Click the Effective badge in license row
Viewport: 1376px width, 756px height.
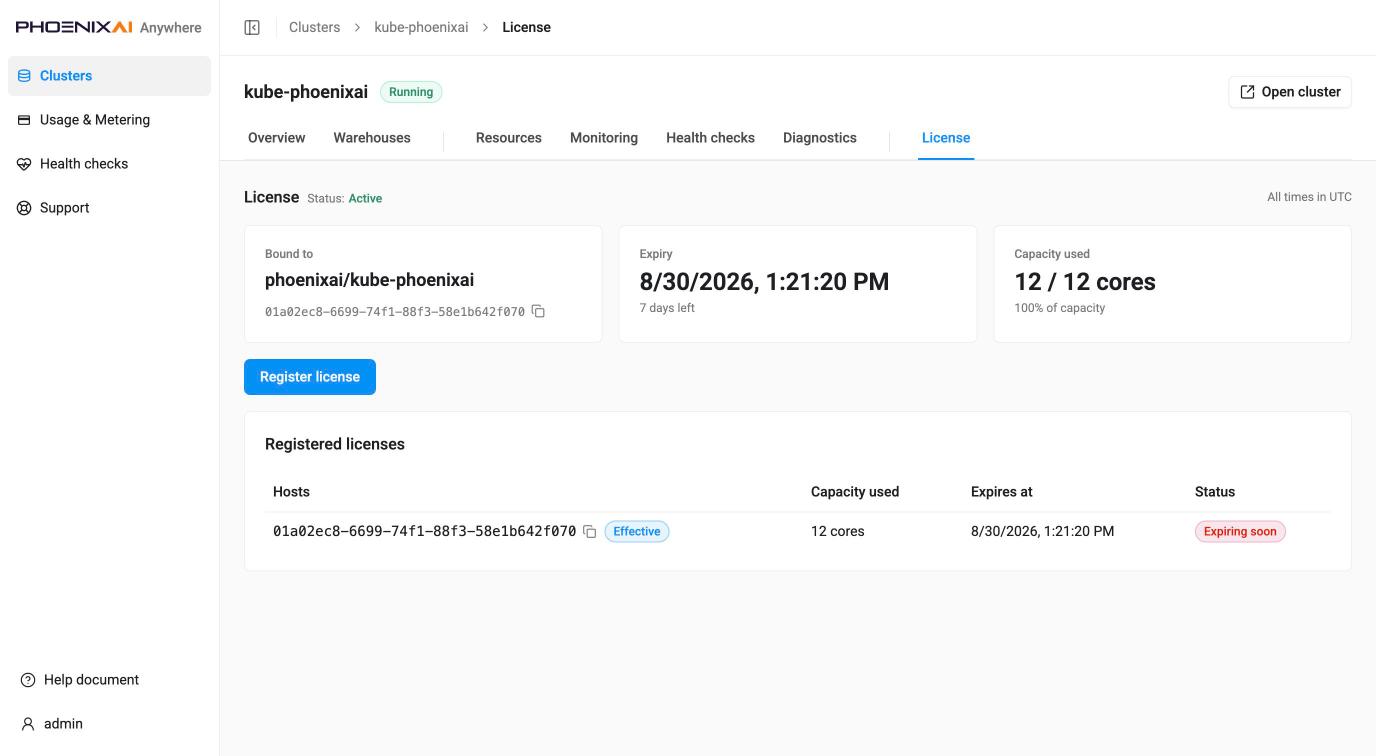pos(637,531)
